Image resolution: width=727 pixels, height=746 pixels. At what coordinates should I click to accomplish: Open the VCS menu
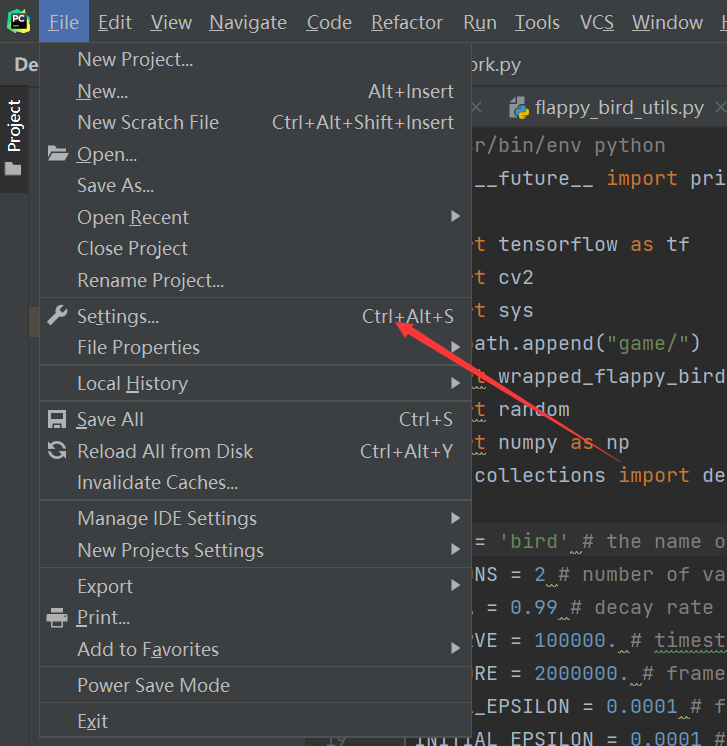coord(597,22)
